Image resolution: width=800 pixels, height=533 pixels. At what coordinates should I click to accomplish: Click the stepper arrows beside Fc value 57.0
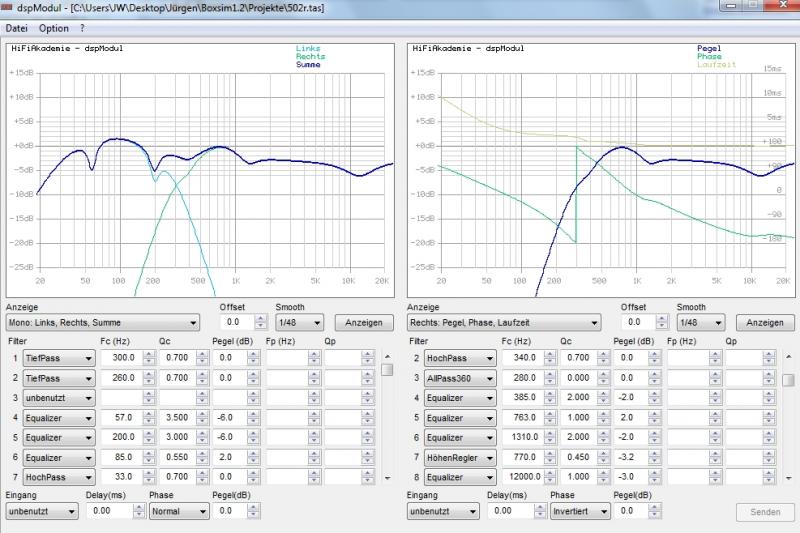point(149,418)
